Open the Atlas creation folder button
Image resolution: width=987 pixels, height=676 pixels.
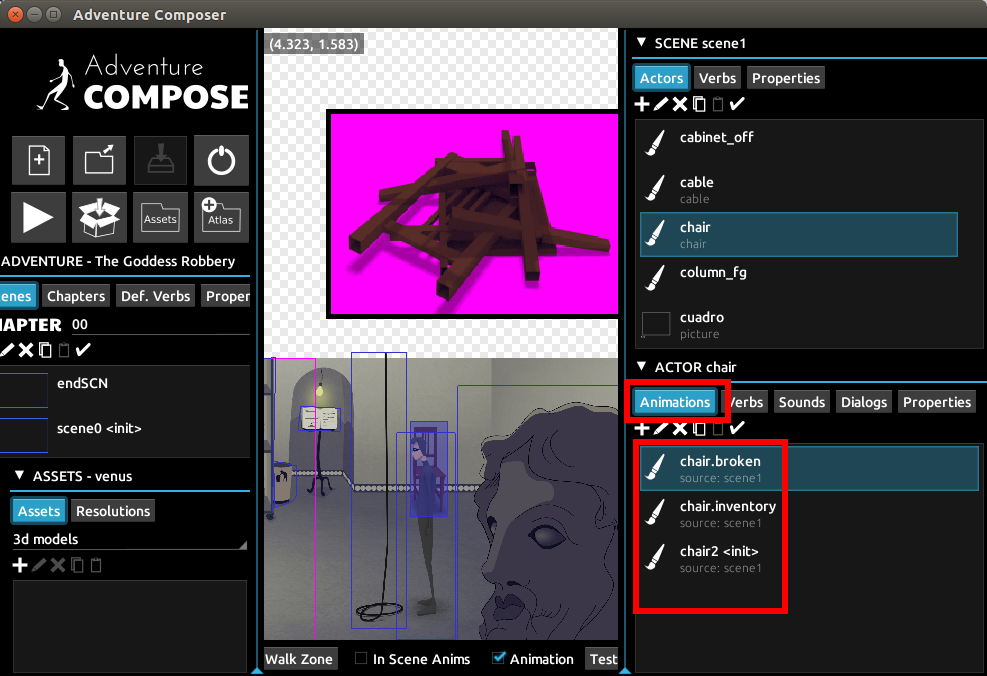pos(221,218)
